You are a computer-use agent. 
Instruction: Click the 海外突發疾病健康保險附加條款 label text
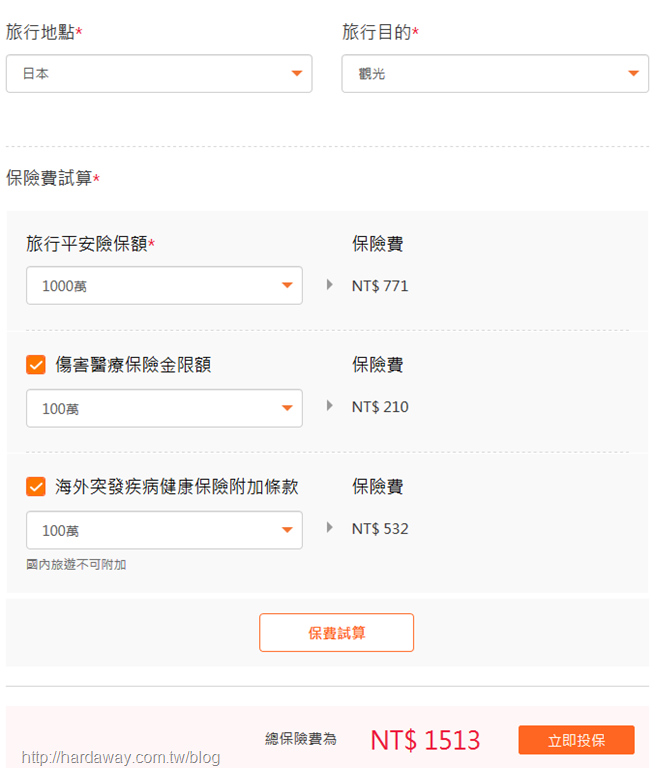click(x=176, y=487)
